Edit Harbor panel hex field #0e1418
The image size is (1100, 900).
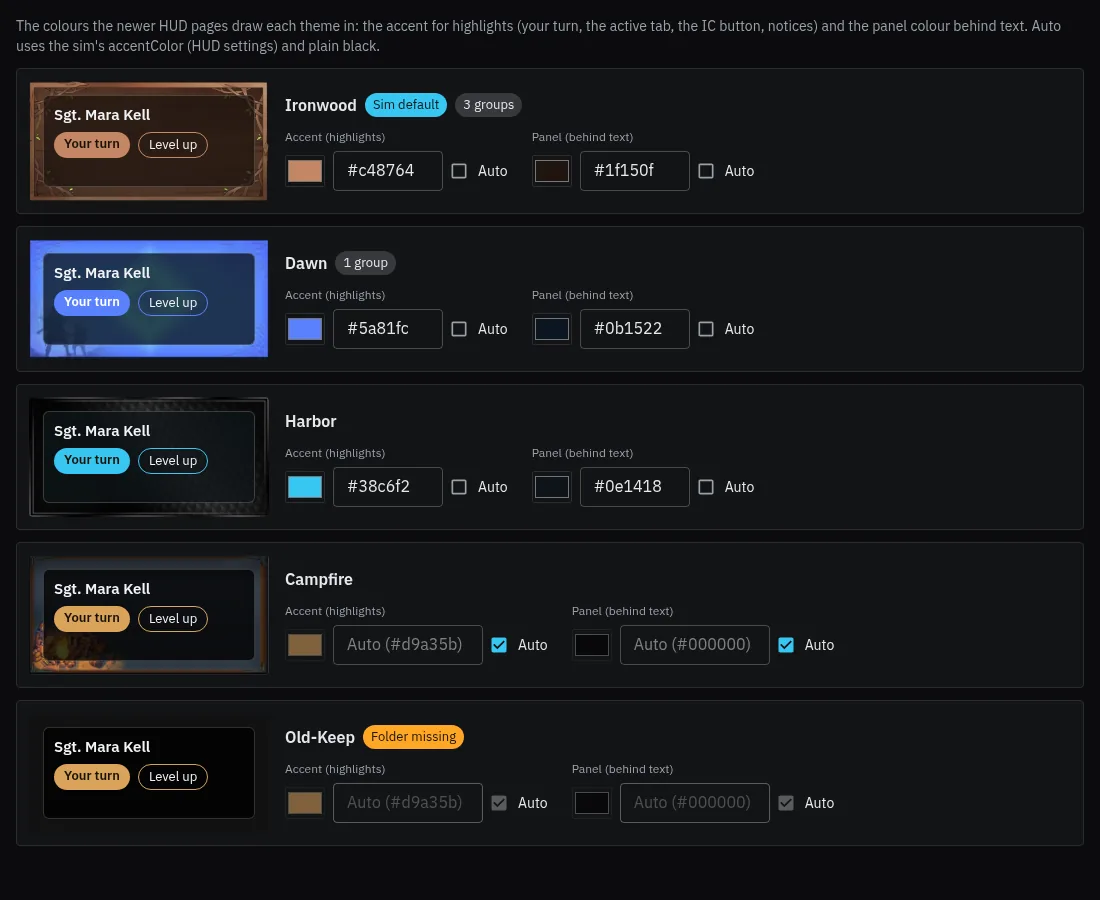pyautogui.click(x=634, y=486)
